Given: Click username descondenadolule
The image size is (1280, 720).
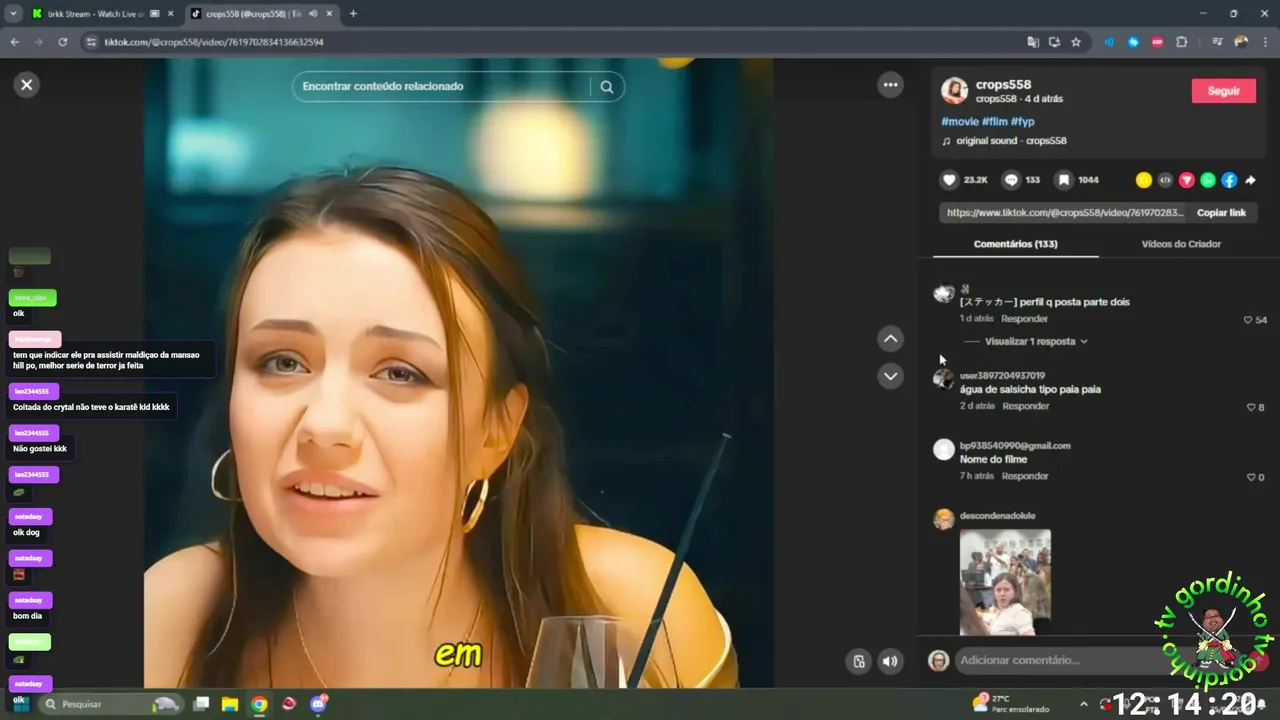Looking at the screenshot, I should pos(997,516).
